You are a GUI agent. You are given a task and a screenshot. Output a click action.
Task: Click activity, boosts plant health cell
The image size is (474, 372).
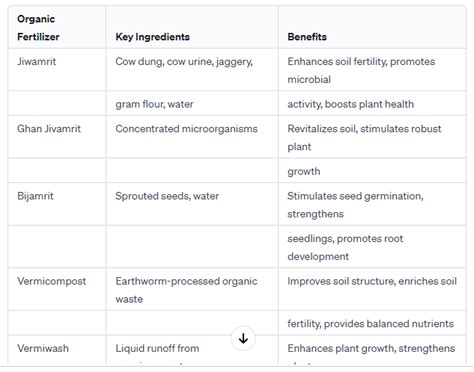[x=372, y=103]
